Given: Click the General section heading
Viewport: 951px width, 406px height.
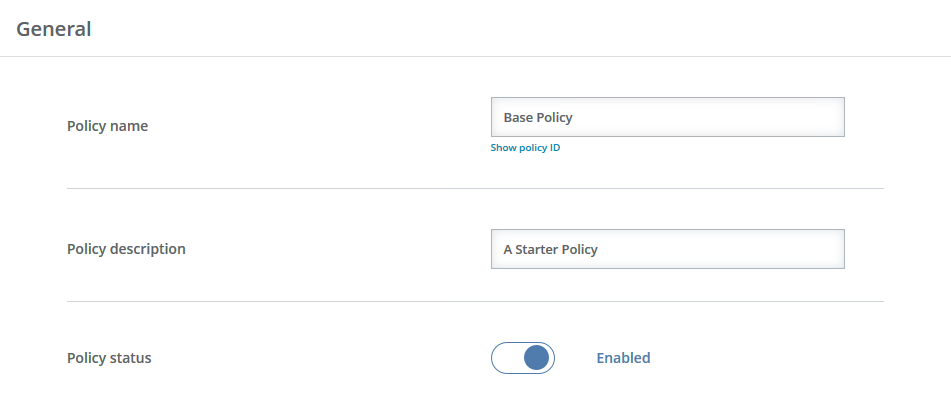Looking at the screenshot, I should 53,29.
